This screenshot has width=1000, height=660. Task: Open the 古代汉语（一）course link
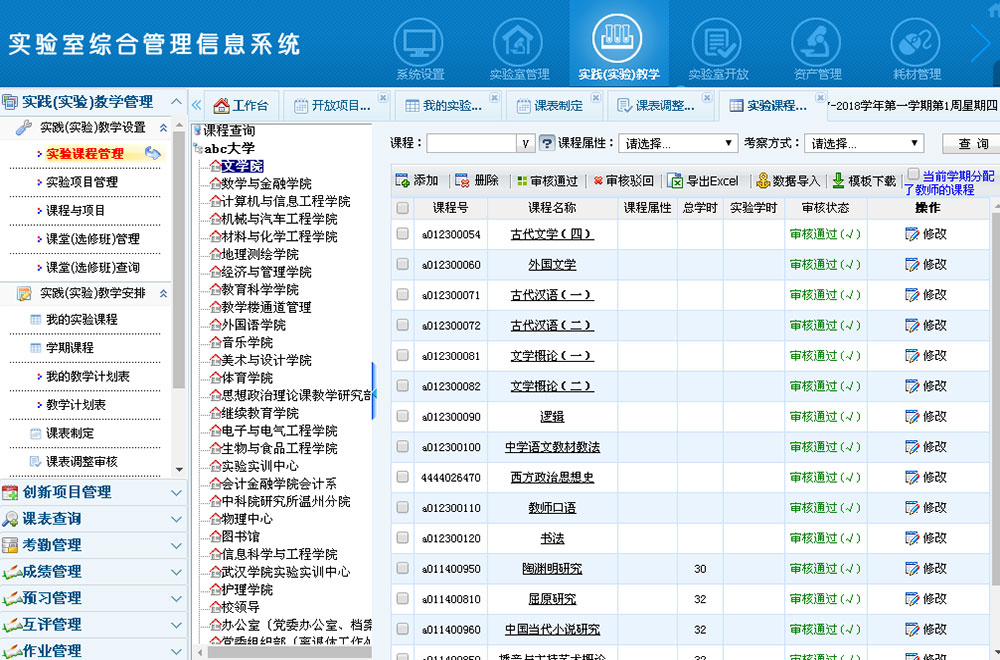coord(552,295)
